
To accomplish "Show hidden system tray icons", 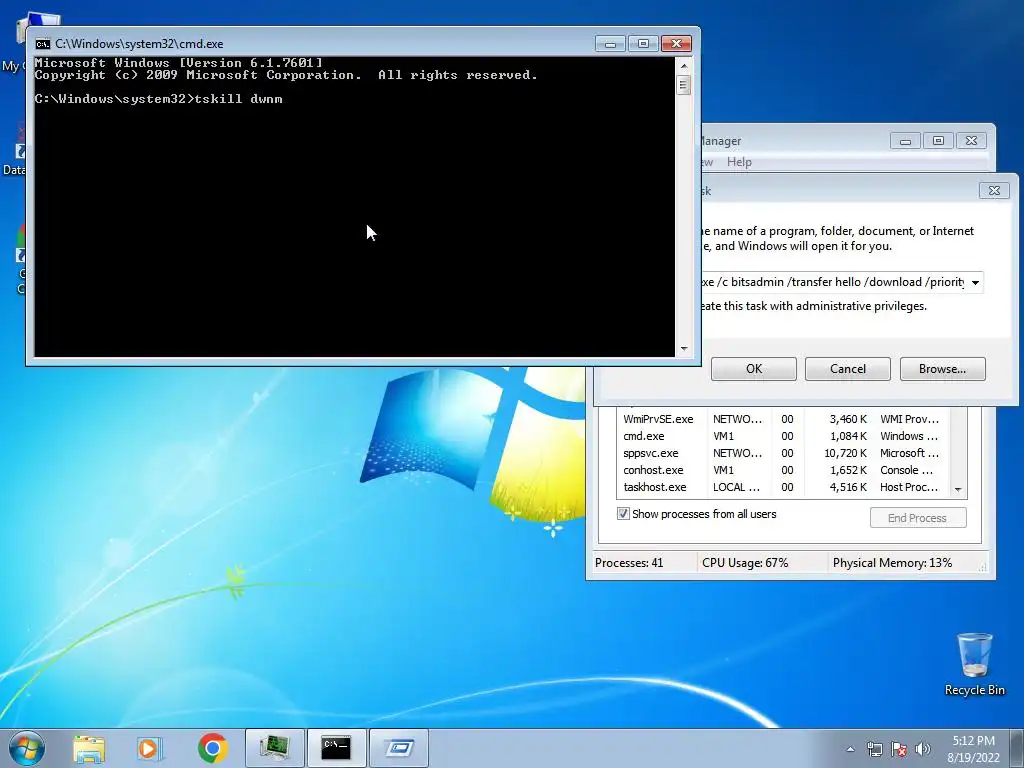I will [x=850, y=749].
